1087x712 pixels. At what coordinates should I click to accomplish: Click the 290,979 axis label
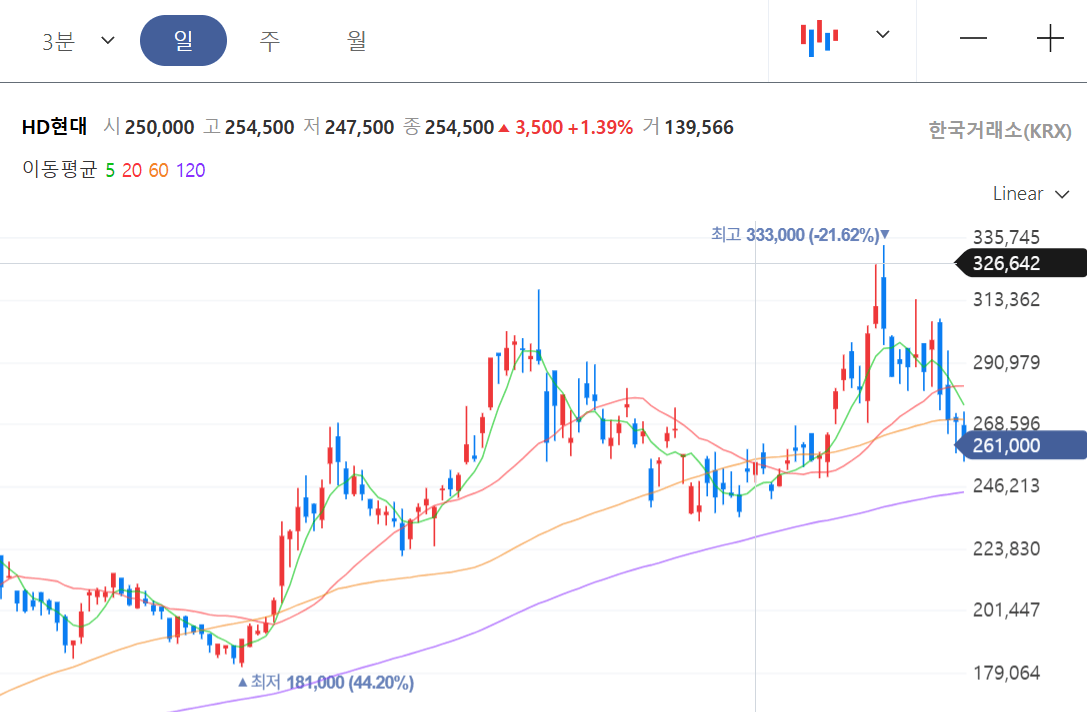[1006, 363]
